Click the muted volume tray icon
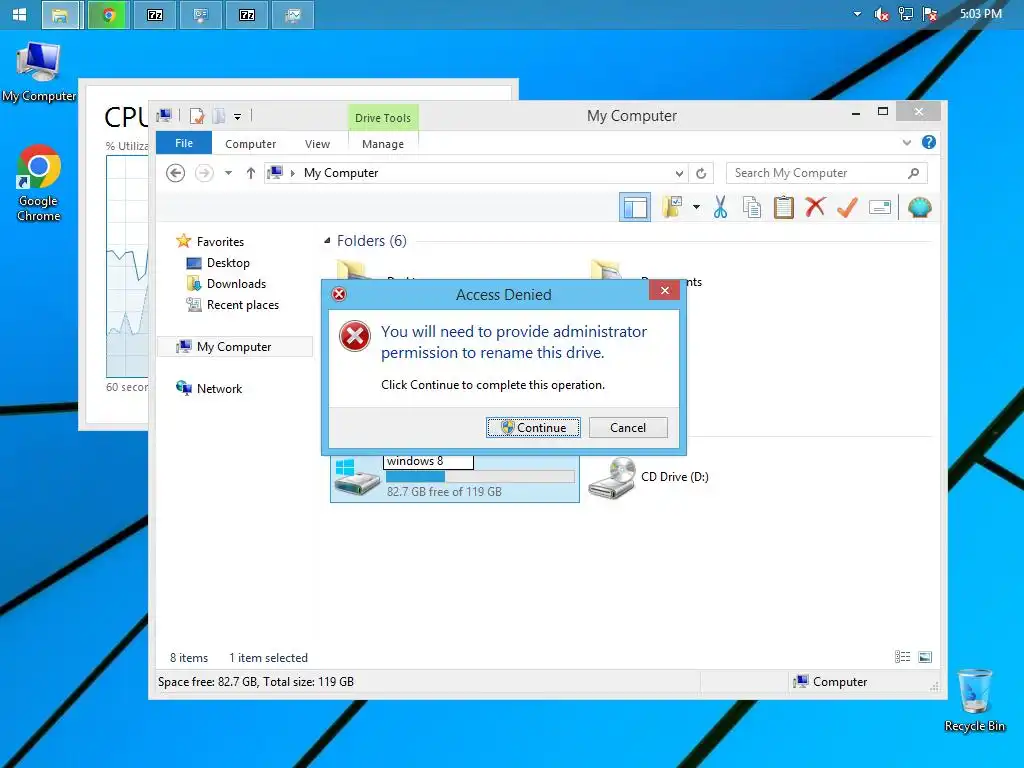Screen dimensions: 1024x768 tap(881, 14)
